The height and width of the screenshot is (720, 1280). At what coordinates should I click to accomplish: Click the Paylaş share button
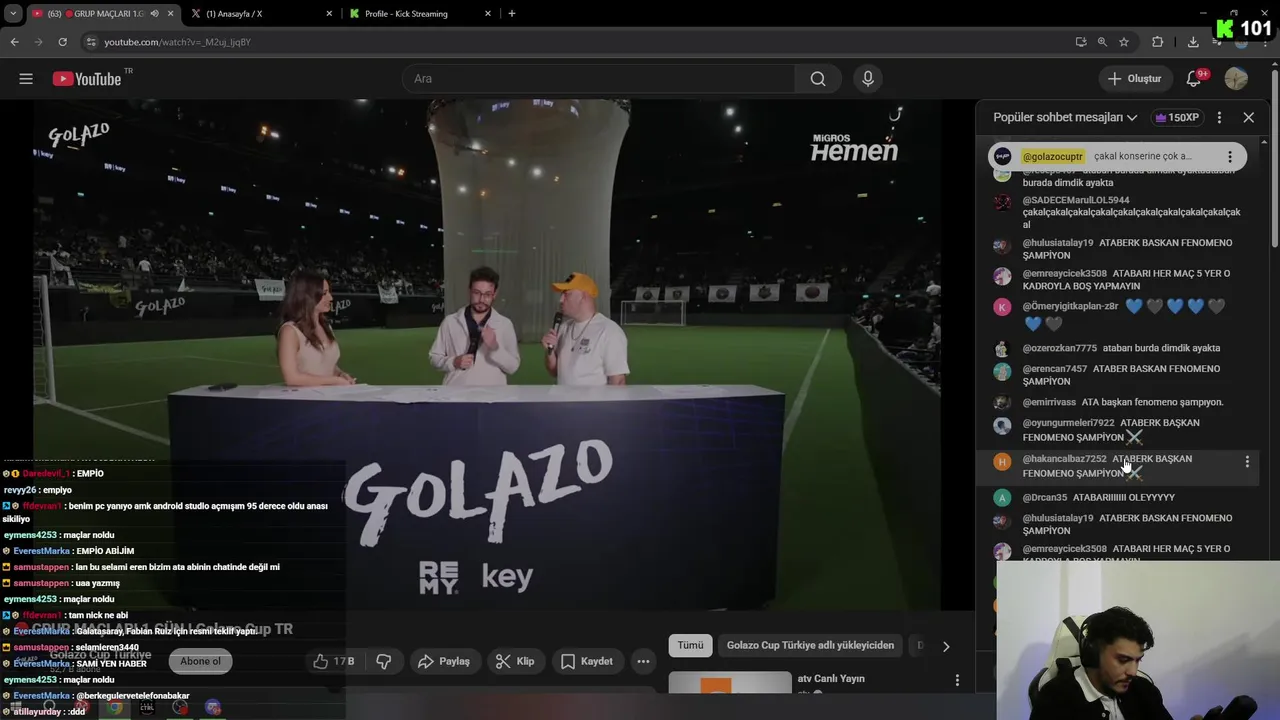click(443, 661)
